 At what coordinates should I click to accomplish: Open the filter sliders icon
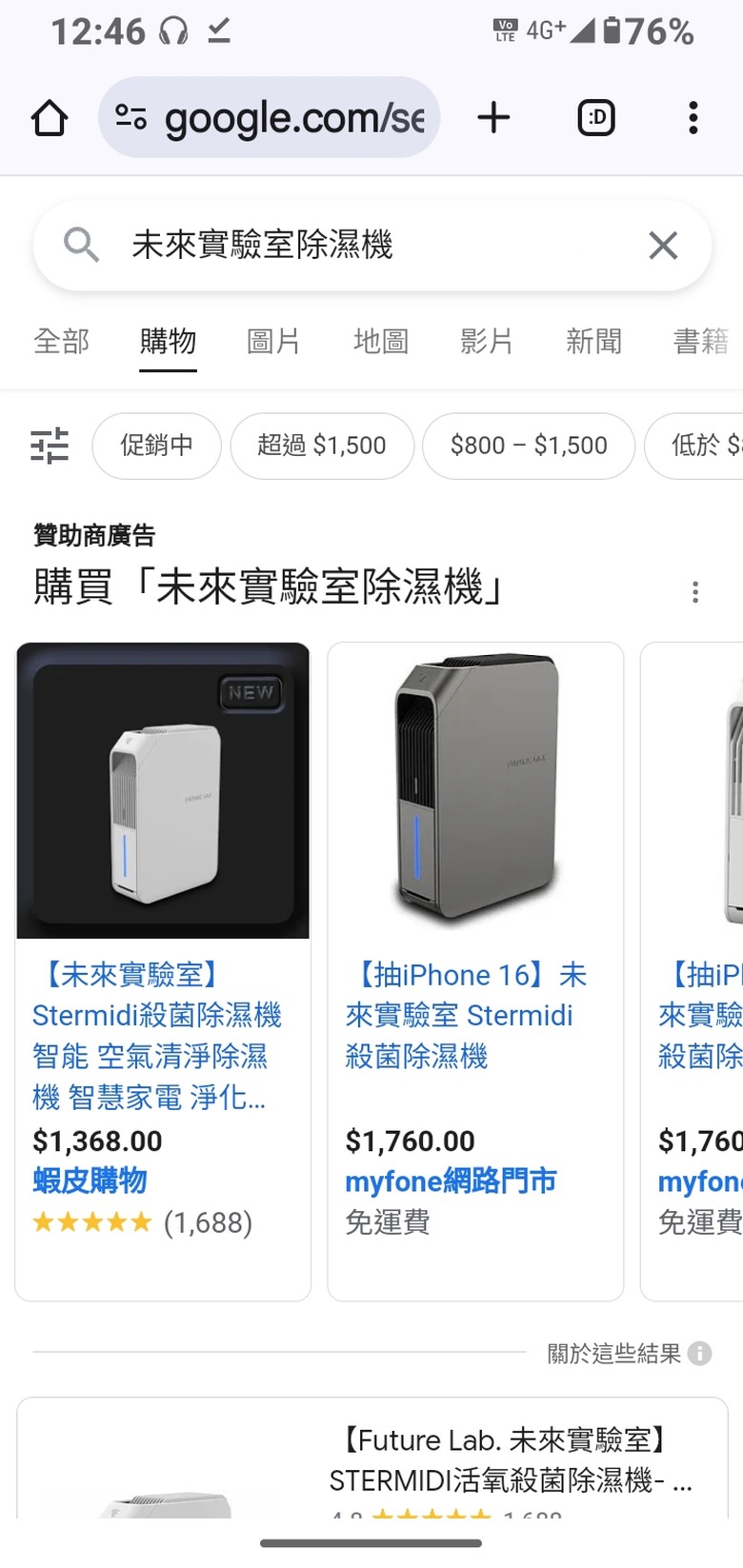tap(50, 446)
